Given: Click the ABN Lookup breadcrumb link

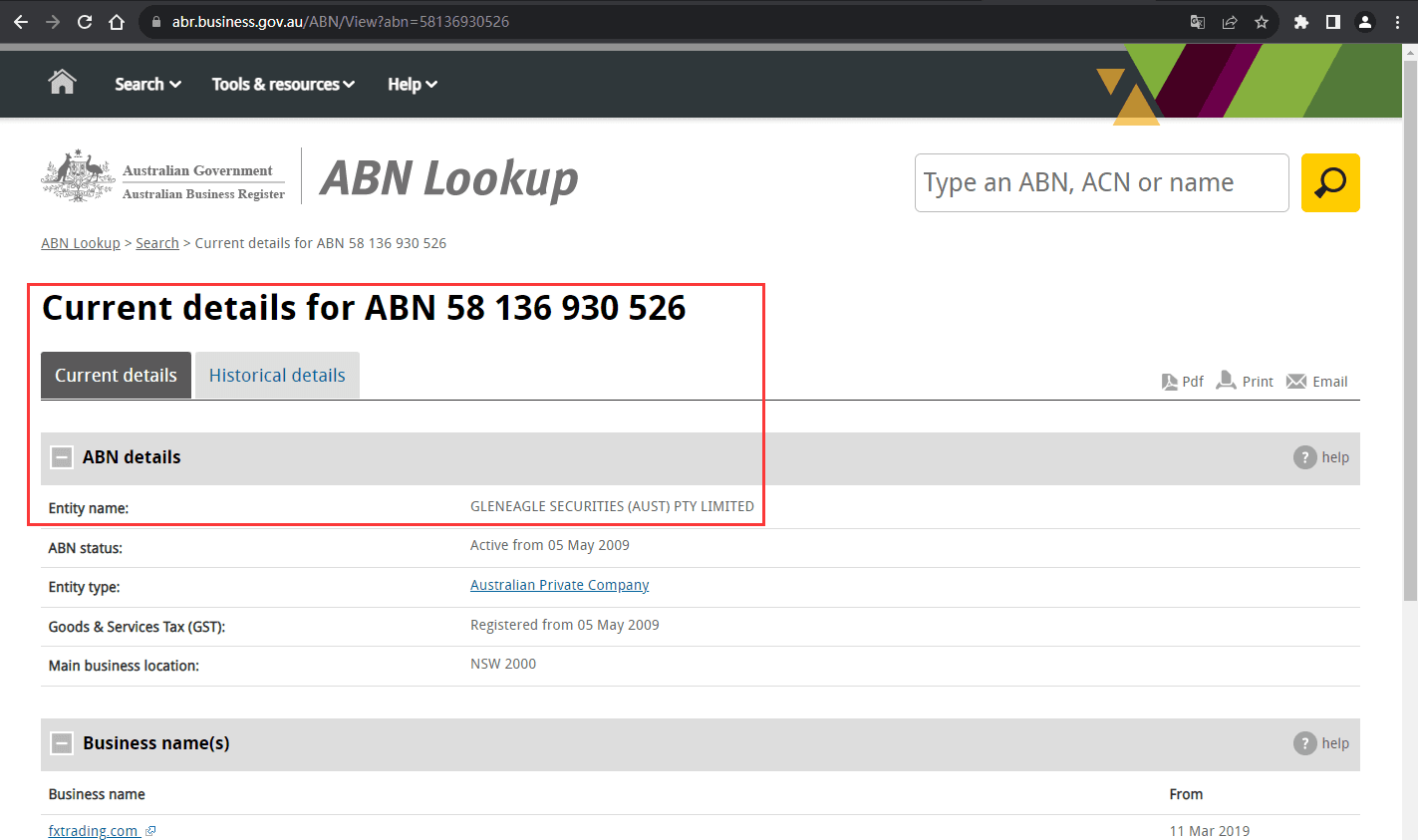Looking at the screenshot, I should 81,243.
